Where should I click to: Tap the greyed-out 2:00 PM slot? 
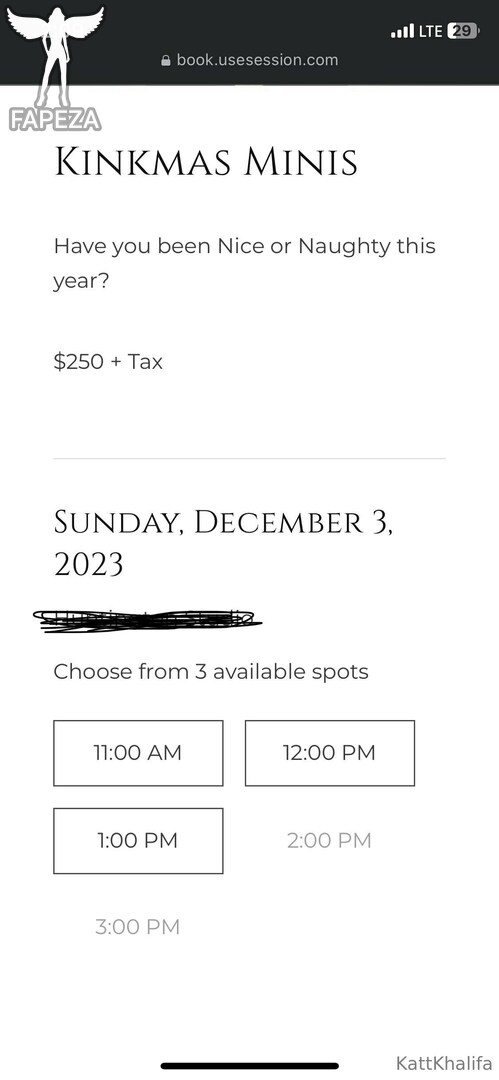pyautogui.click(x=329, y=840)
